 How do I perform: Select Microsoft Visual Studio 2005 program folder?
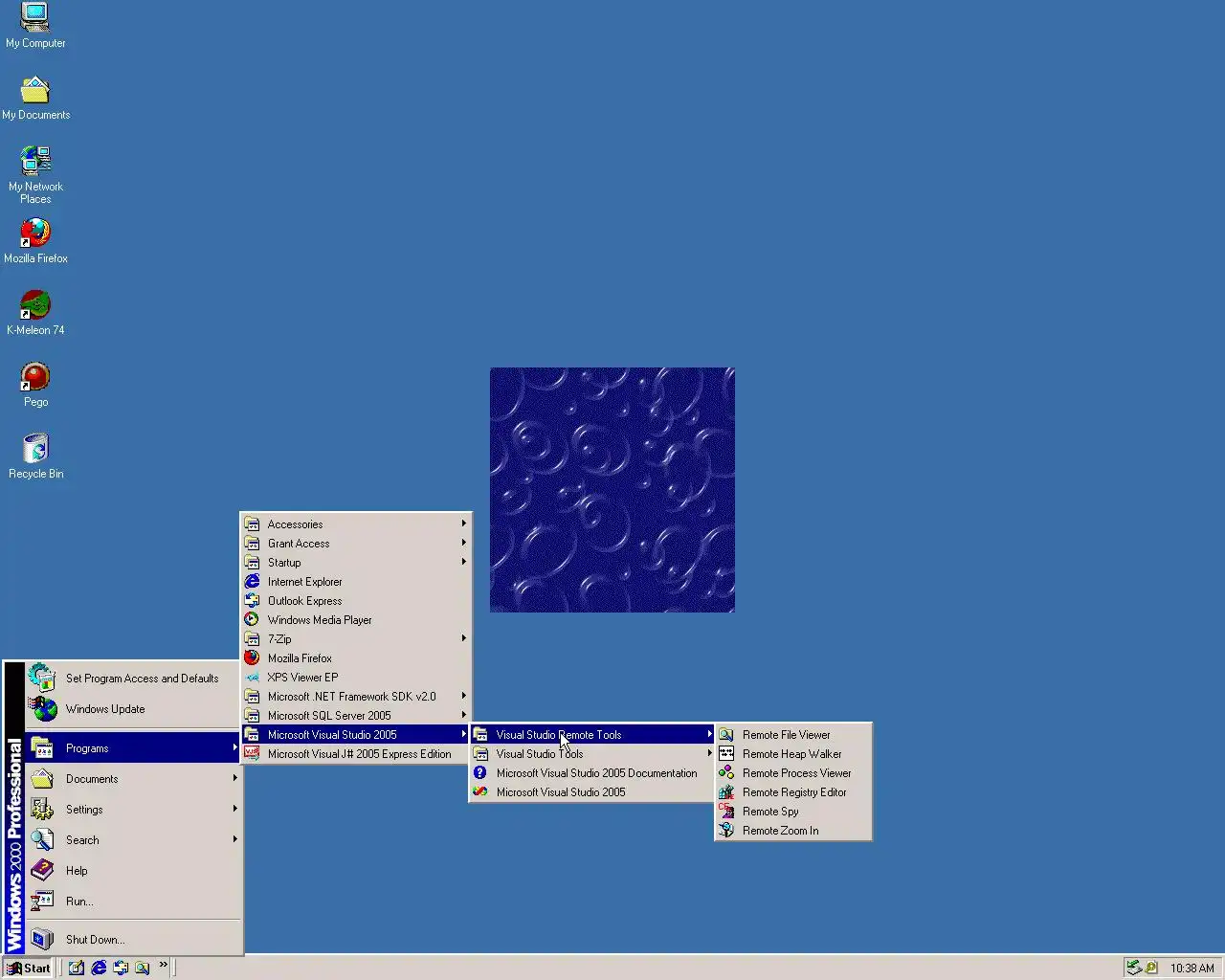pos(356,735)
